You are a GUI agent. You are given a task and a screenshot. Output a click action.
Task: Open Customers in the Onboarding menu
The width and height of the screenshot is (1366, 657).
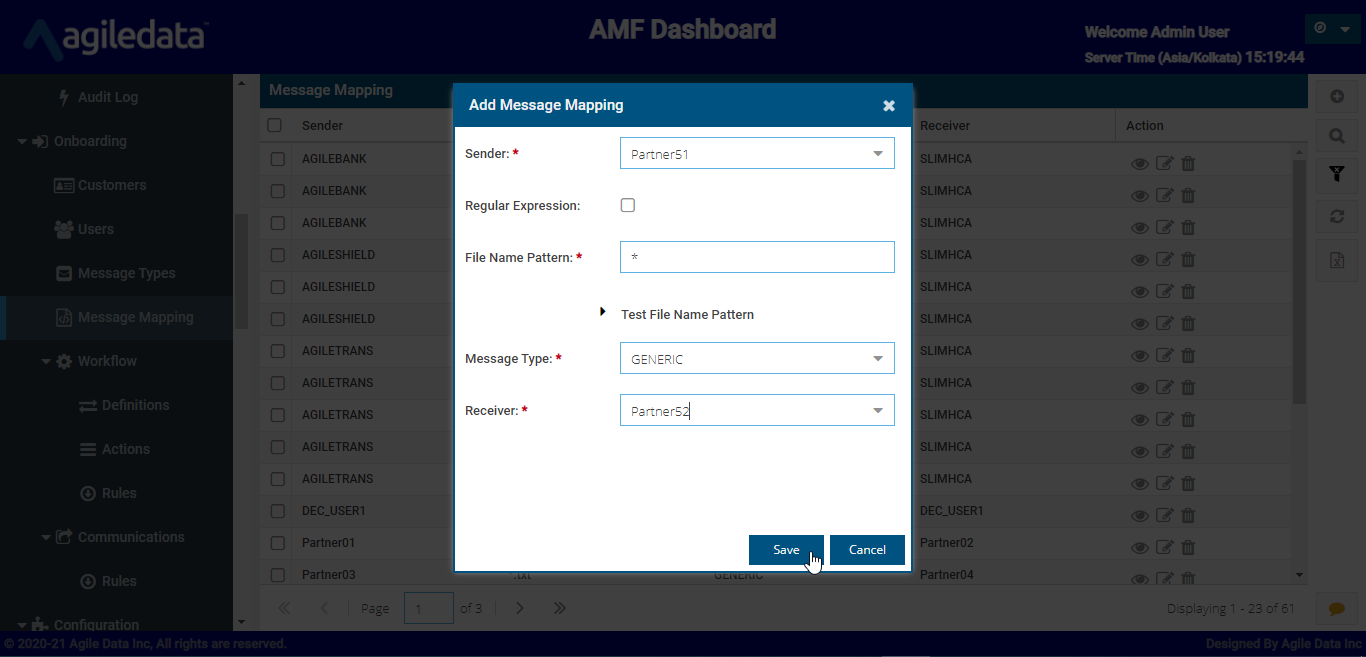tap(111, 185)
